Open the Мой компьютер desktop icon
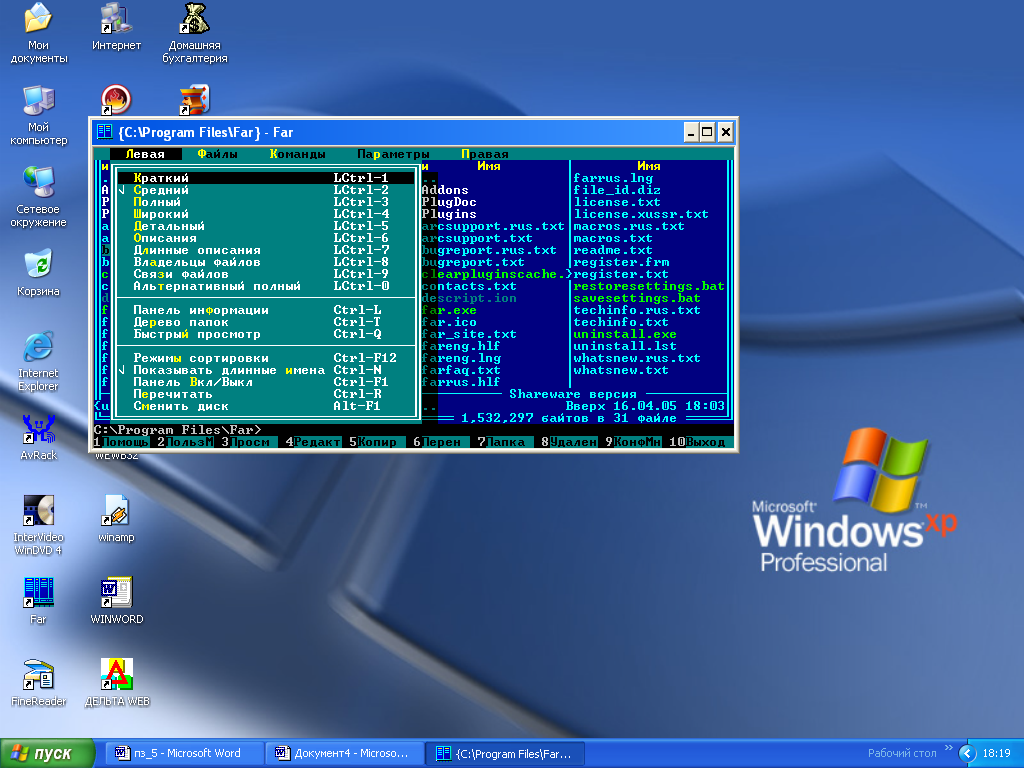This screenshot has width=1024, height=768. [38, 115]
